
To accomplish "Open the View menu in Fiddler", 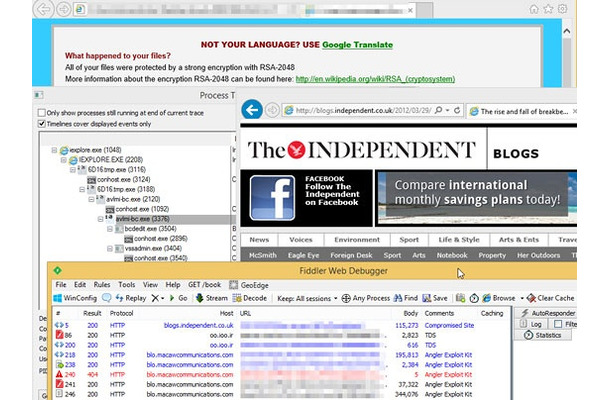I will tap(150, 285).
